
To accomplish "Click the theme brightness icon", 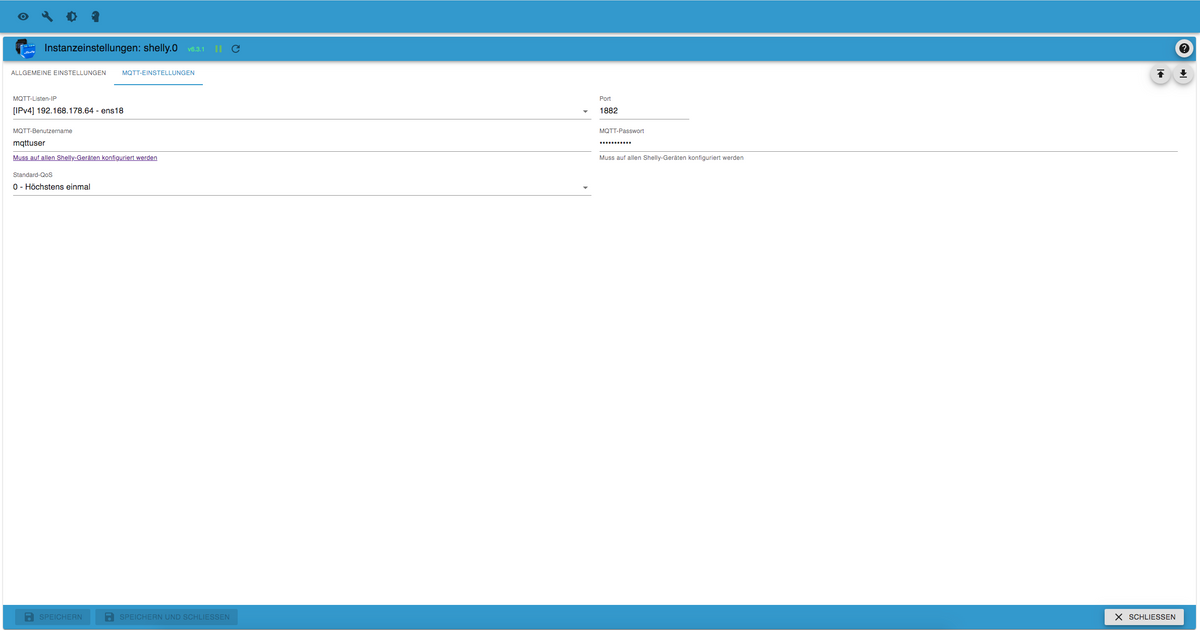I will [x=71, y=17].
